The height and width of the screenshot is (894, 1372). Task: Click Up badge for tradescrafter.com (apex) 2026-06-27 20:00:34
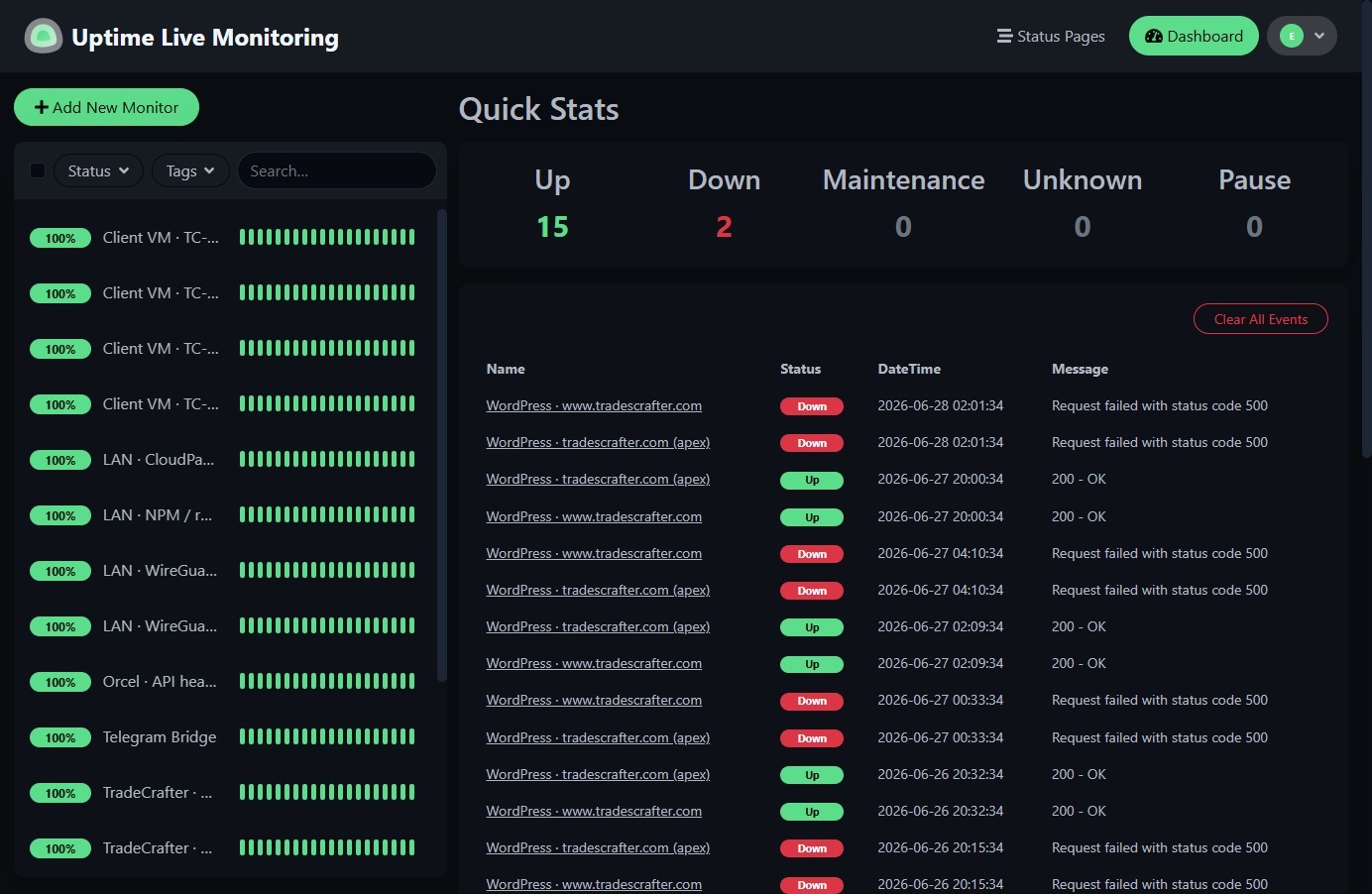pyautogui.click(x=812, y=480)
